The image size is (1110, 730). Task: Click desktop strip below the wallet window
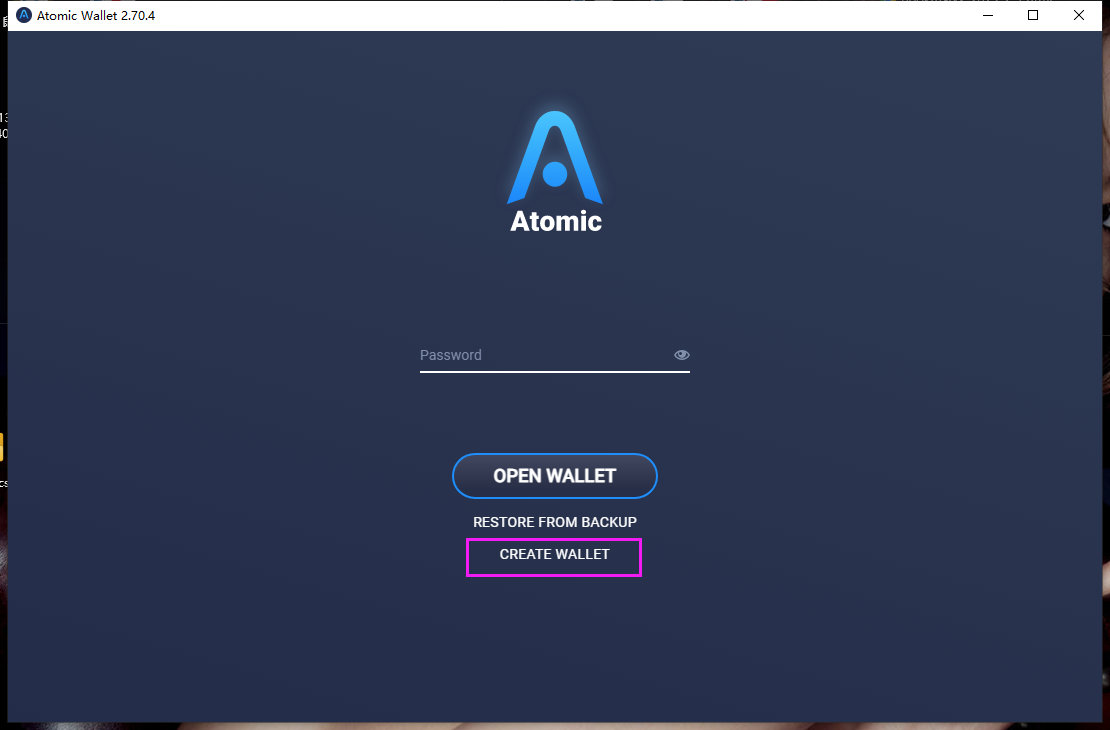click(x=555, y=726)
